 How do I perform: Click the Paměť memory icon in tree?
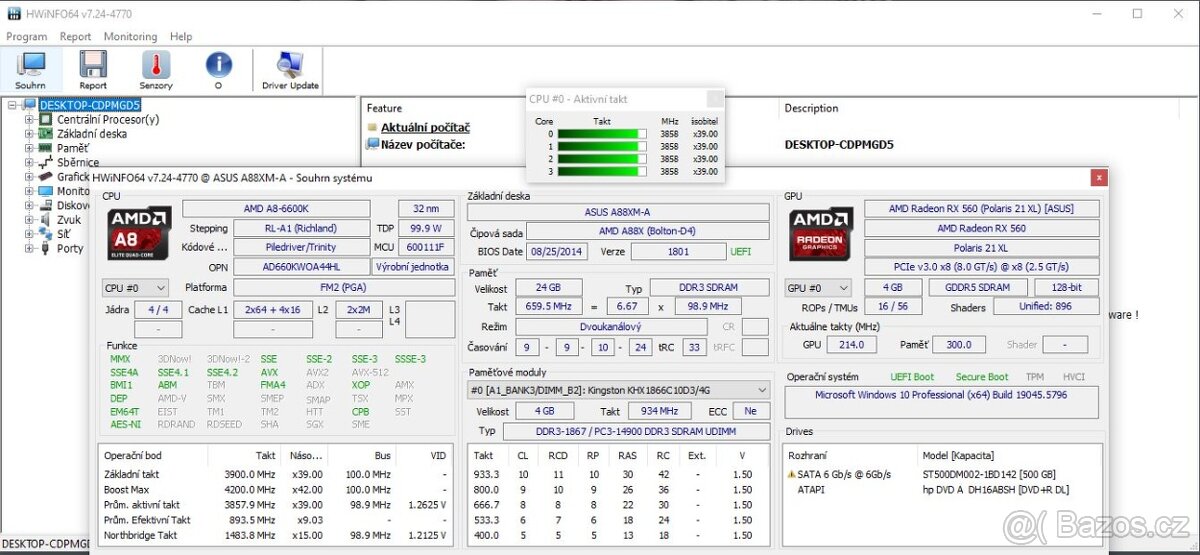(45, 148)
